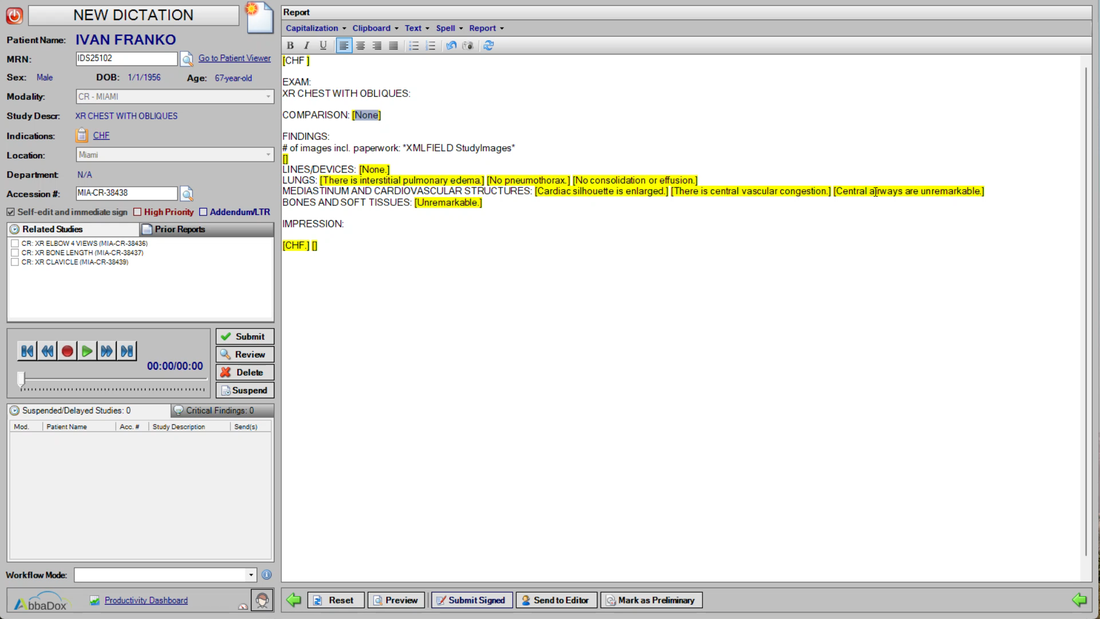Open the Report menu

click(x=486, y=28)
